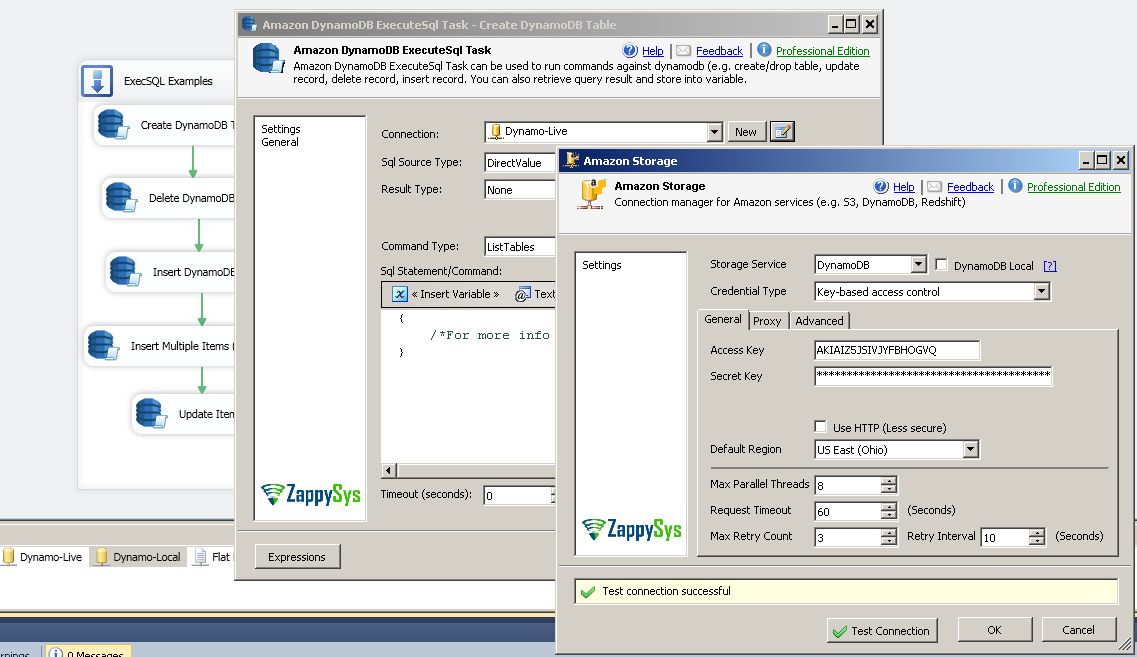Click info icon beside Professional Edition in ExecuteSql Task

click(x=764, y=50)
